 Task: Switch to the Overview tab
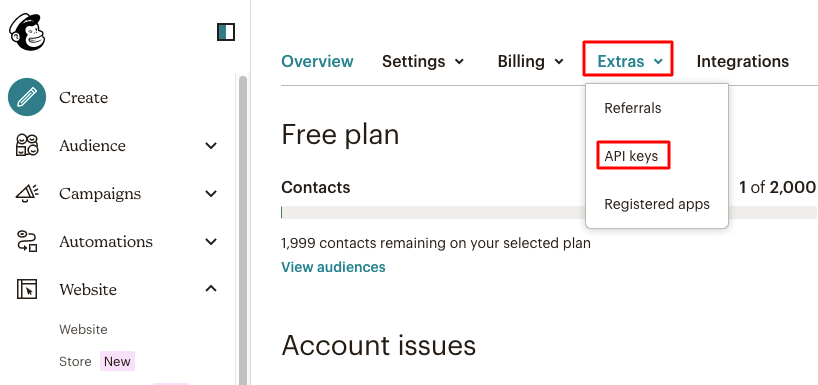pos(317,62)
